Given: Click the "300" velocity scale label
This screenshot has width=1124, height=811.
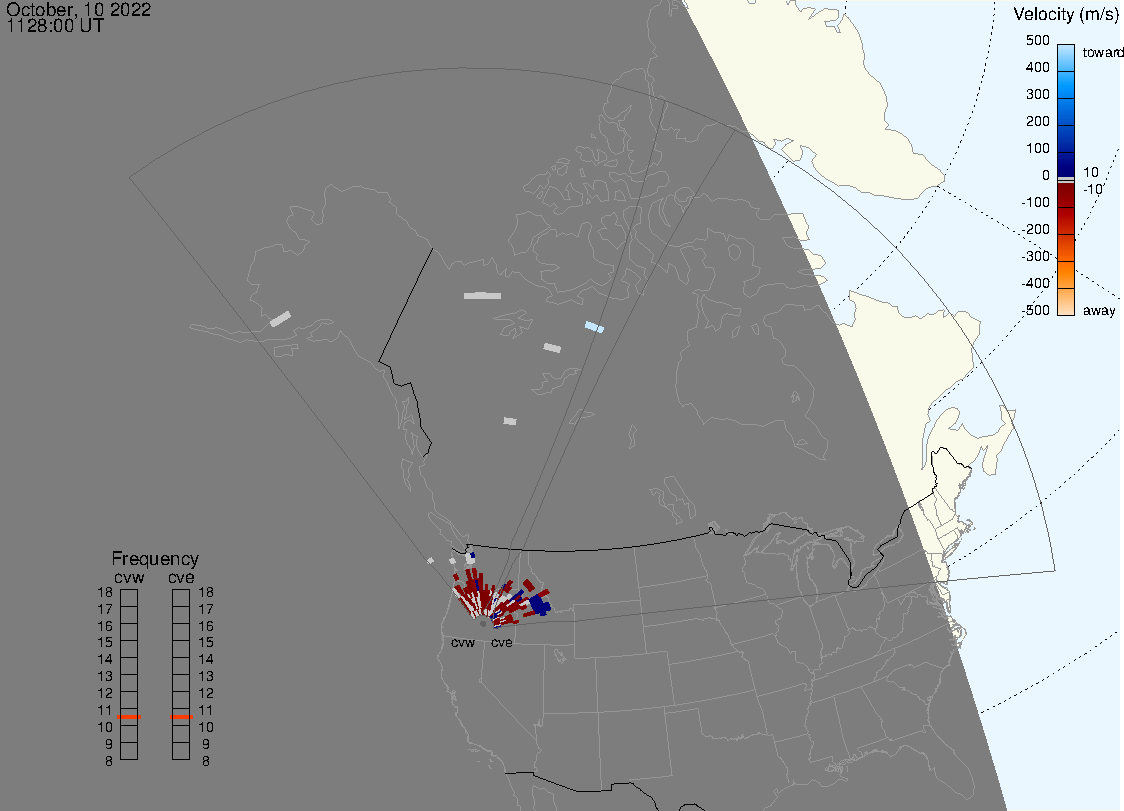Looking at the screenshot, I should coord(1037,95).
